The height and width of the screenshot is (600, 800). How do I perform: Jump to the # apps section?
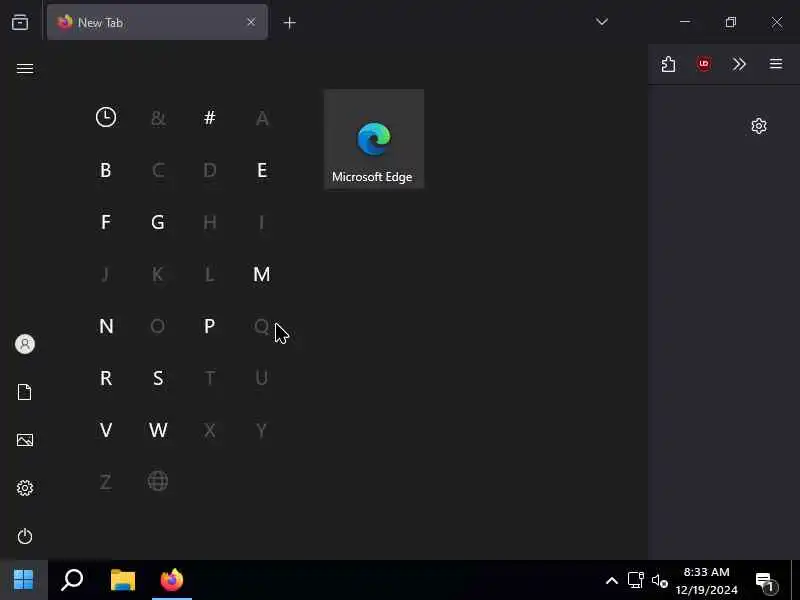click(209, 118)
